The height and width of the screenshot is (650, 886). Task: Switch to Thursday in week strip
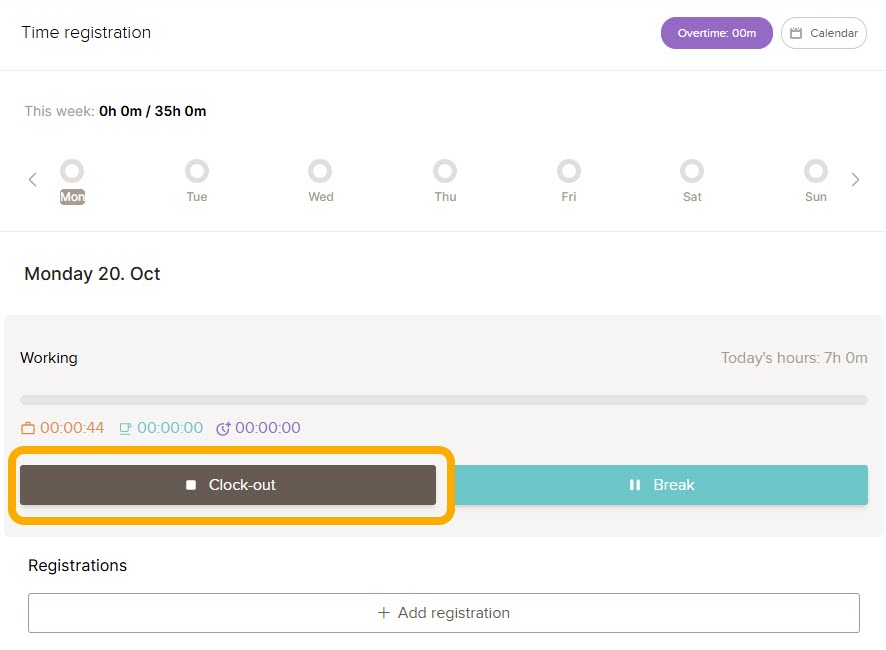(x=445, y=171)
